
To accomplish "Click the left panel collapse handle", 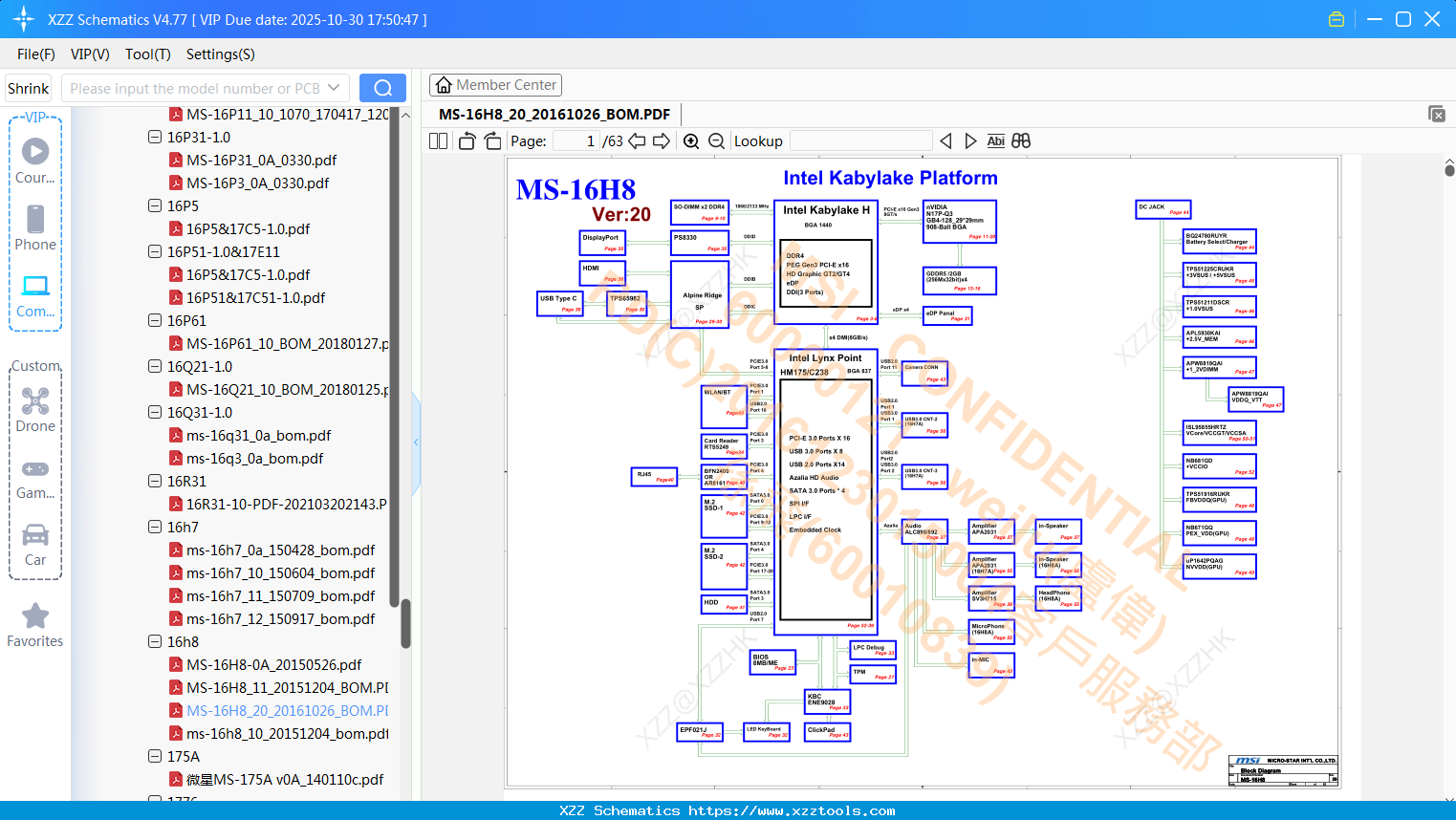I will [x=416, y=442].
